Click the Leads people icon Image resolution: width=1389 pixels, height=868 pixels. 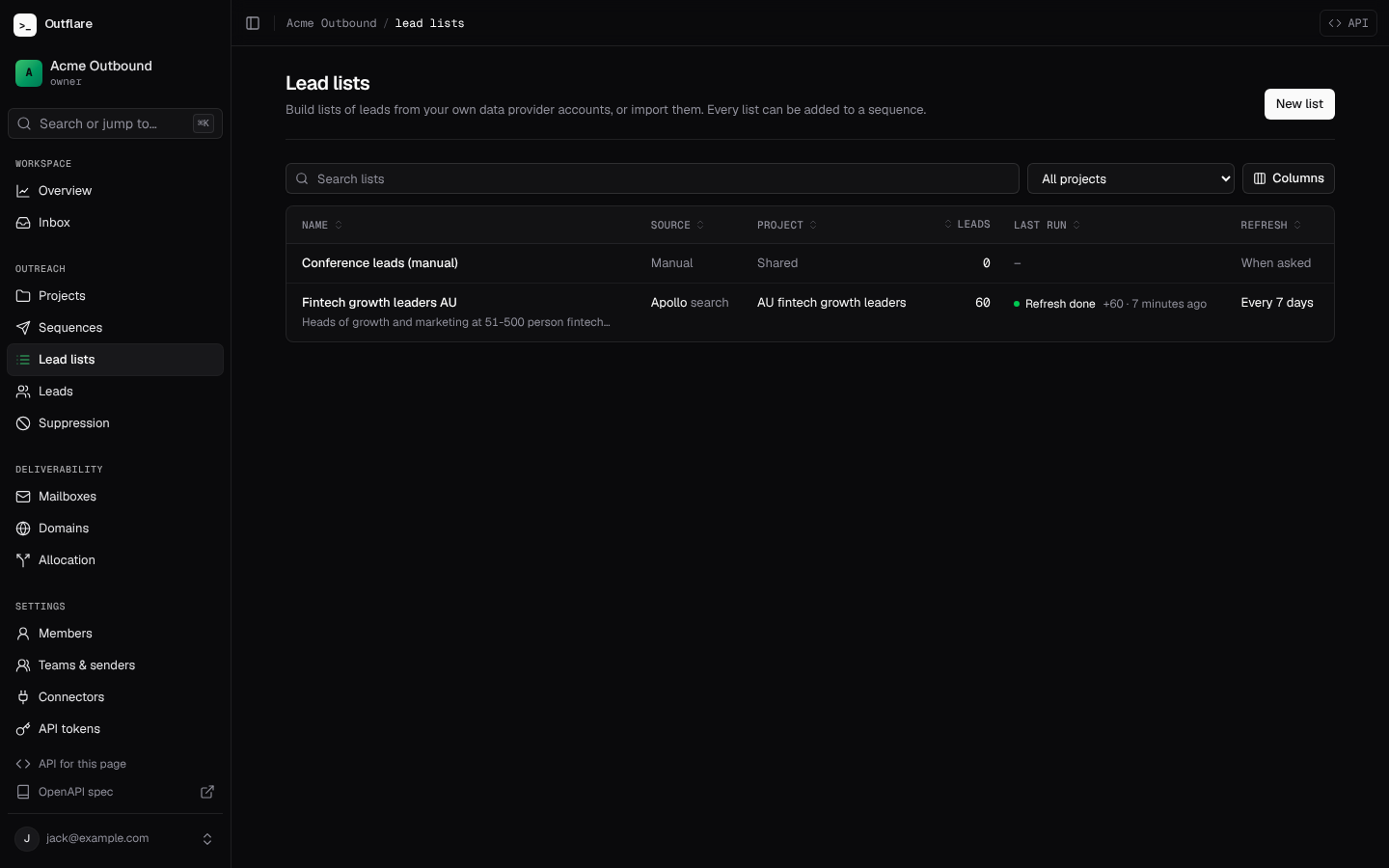[23, 392]
